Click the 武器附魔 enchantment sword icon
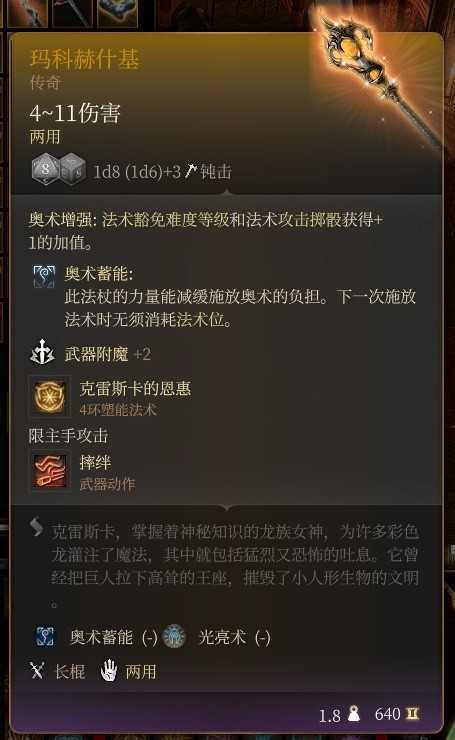The height and width of the screenshot is (740, 455). (42, 353)
